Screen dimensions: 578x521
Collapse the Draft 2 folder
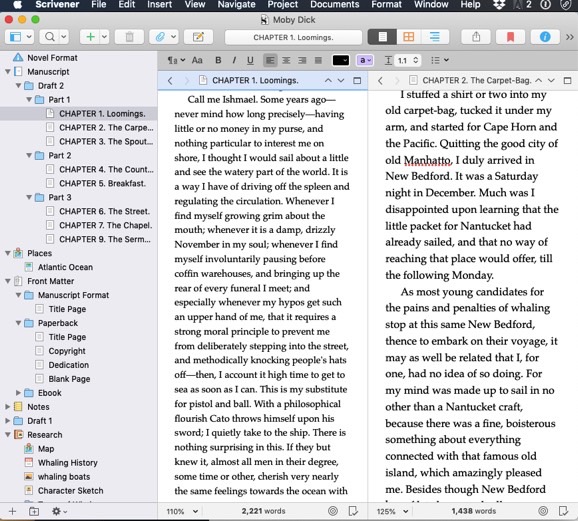[18, 86]
